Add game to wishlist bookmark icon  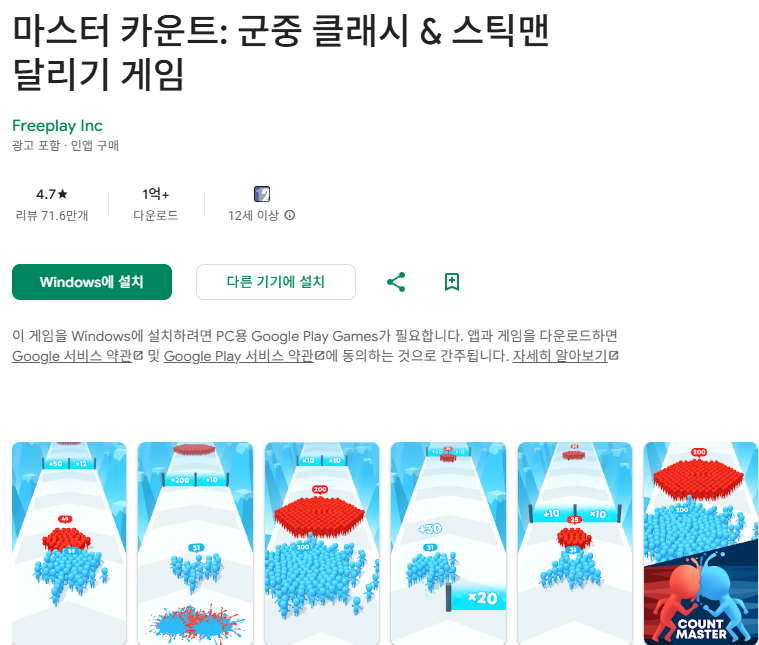[x=452, y=282]
